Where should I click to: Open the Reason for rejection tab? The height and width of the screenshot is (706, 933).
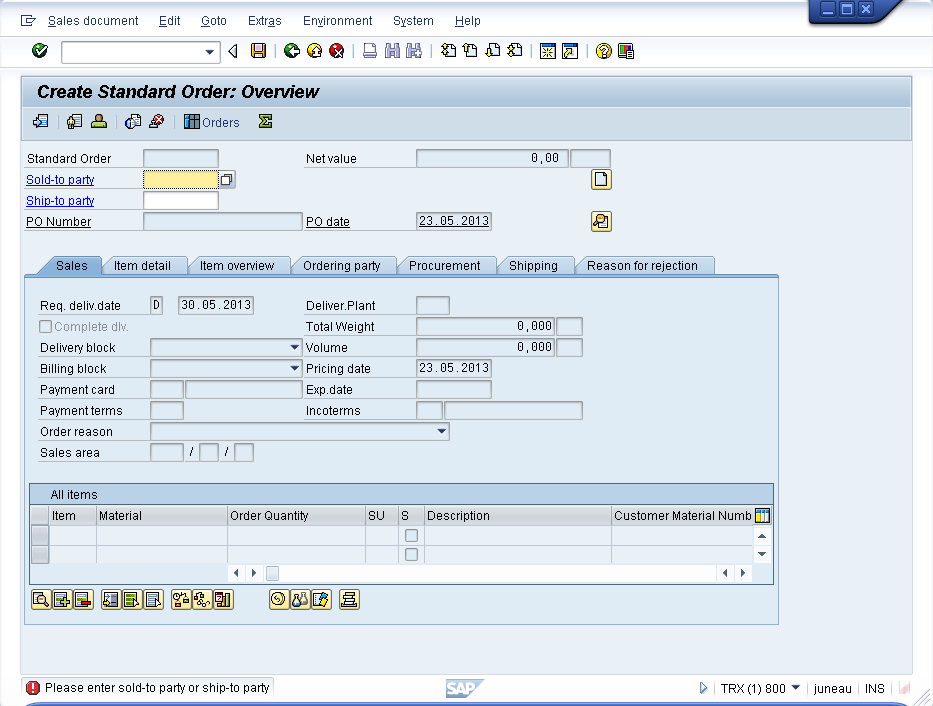click(642, 266)
